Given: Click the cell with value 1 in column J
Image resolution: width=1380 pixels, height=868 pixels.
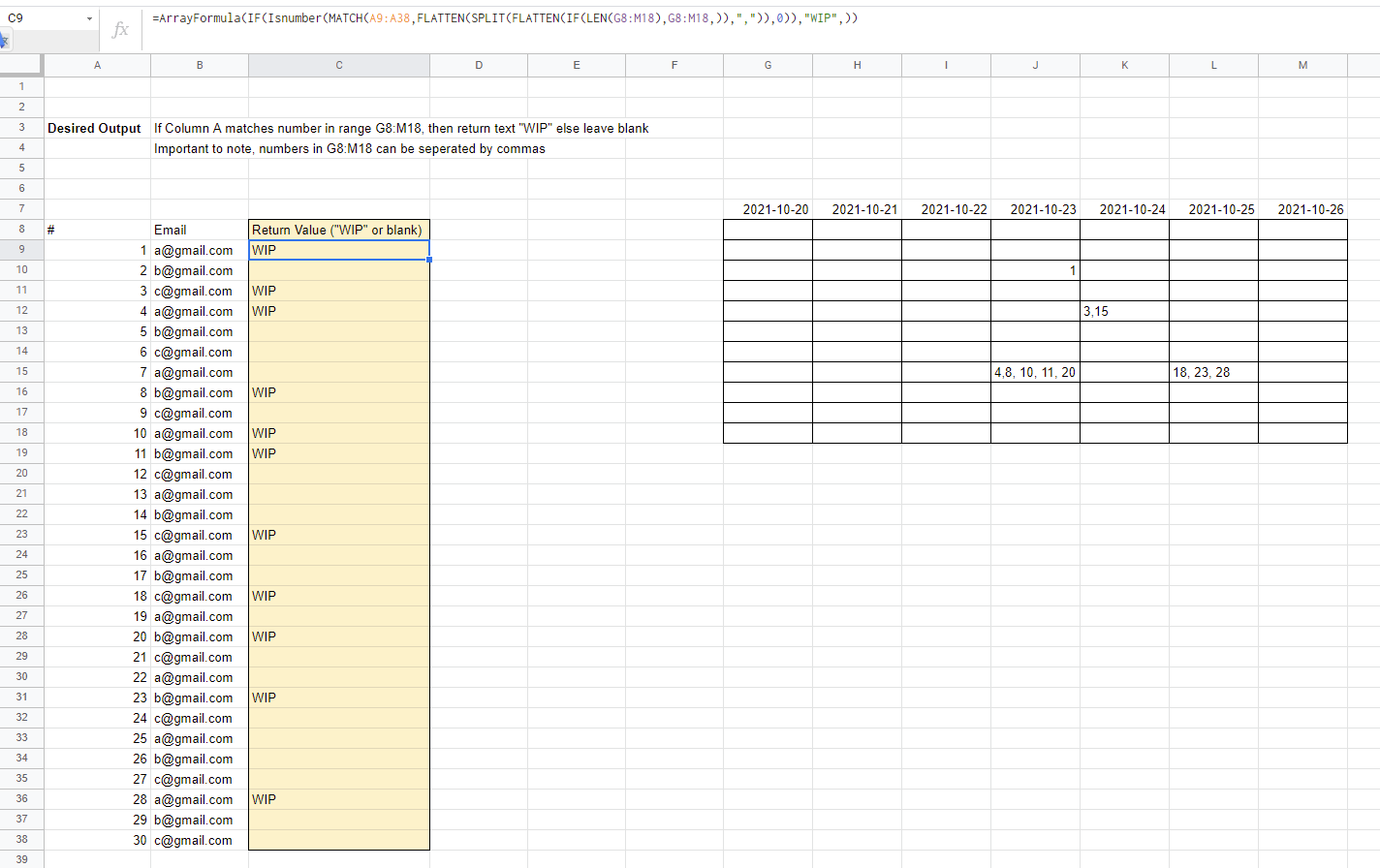Looking at the screenshot, I should (x=1035, y=270).
